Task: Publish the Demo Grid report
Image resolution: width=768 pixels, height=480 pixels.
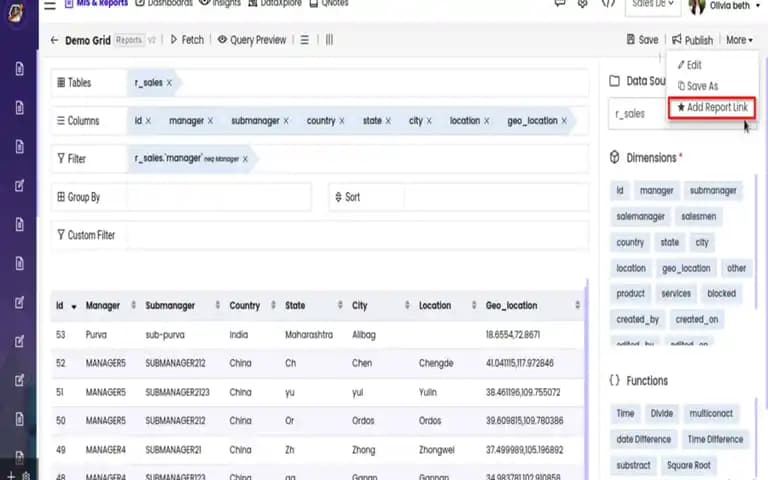Action: [693, 40]
